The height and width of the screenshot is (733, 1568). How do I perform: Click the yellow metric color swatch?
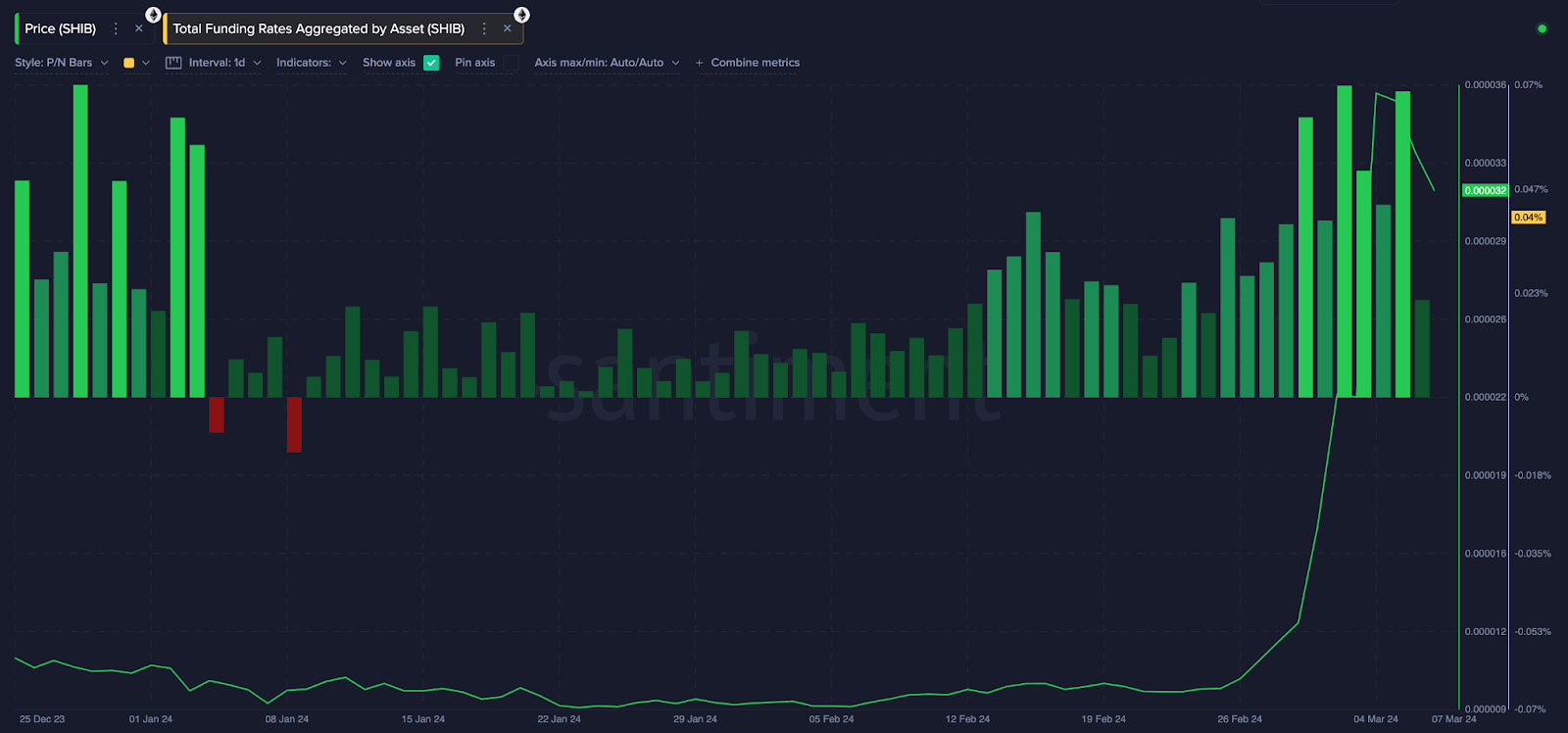[128, 63]
